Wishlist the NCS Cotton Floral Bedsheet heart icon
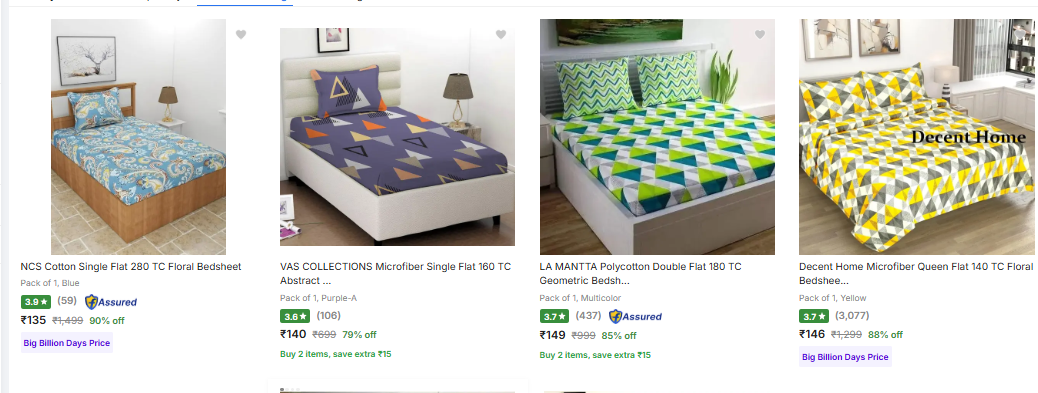 pyautogui.click(x=241, y=34)
